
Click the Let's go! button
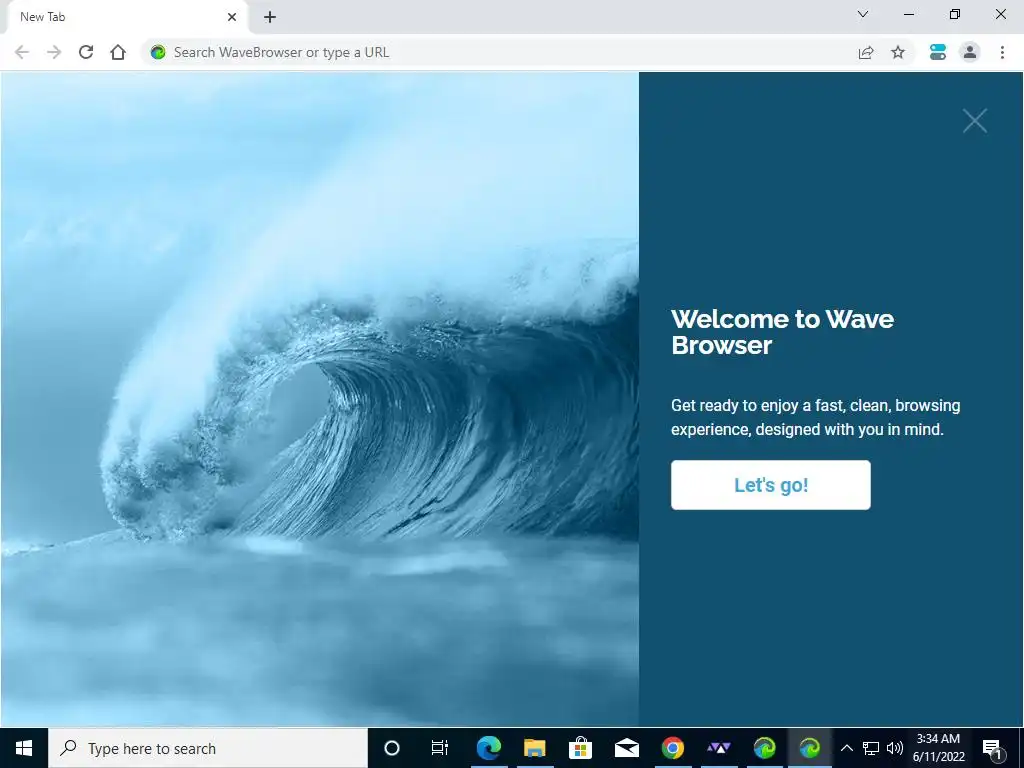[x=771, y=485]
